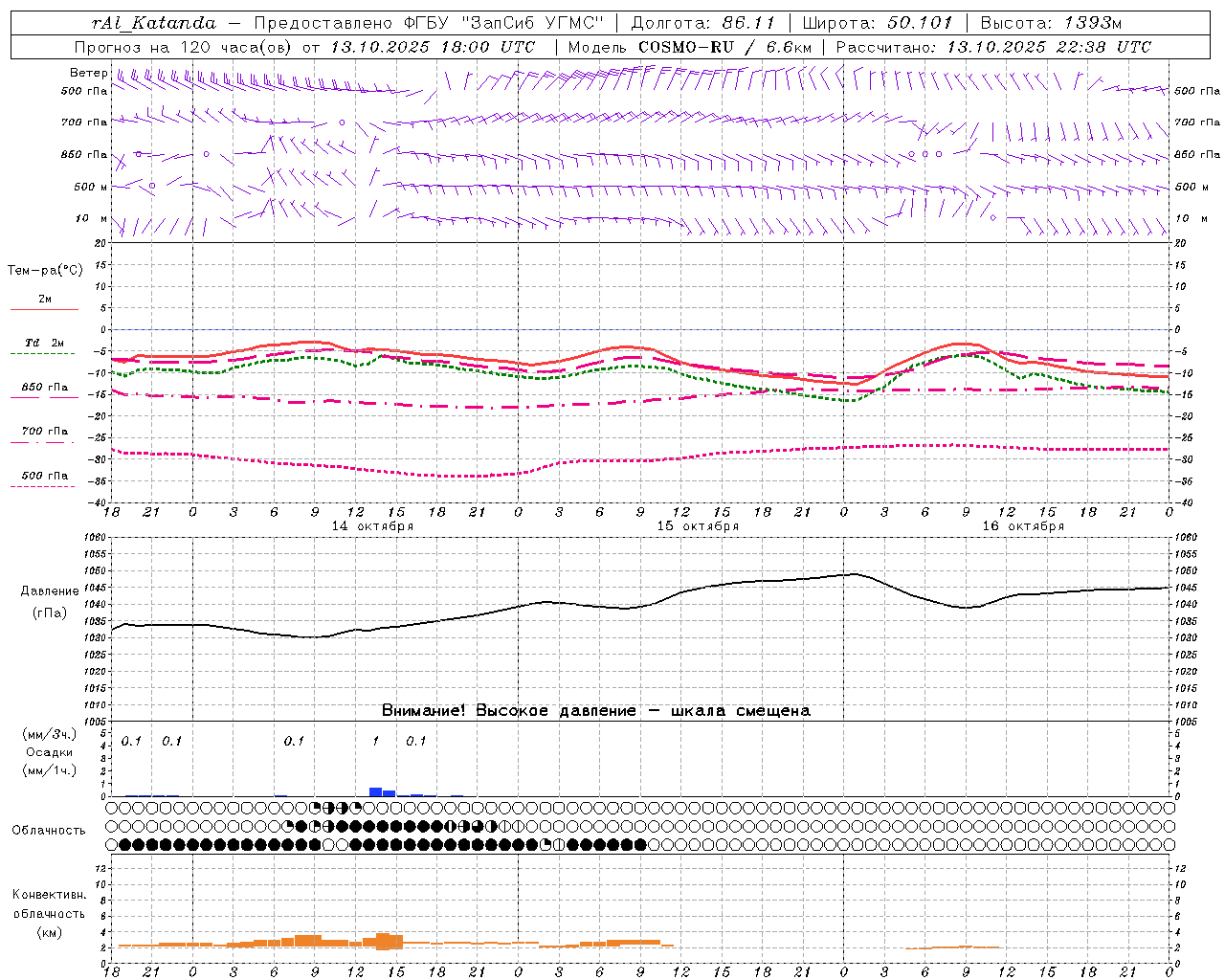Click the 1060 label on pressure left axis
Viewport: 1225px width, 980px height.
click(x=96, y=538)
